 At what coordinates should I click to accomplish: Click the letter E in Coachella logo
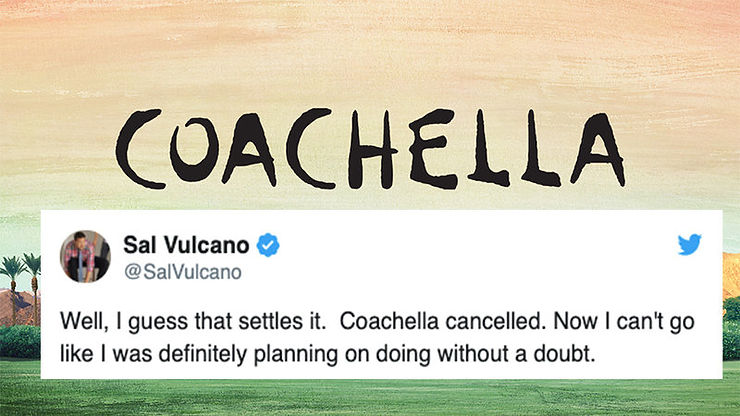pyautogui.click(x=432, y=149)
